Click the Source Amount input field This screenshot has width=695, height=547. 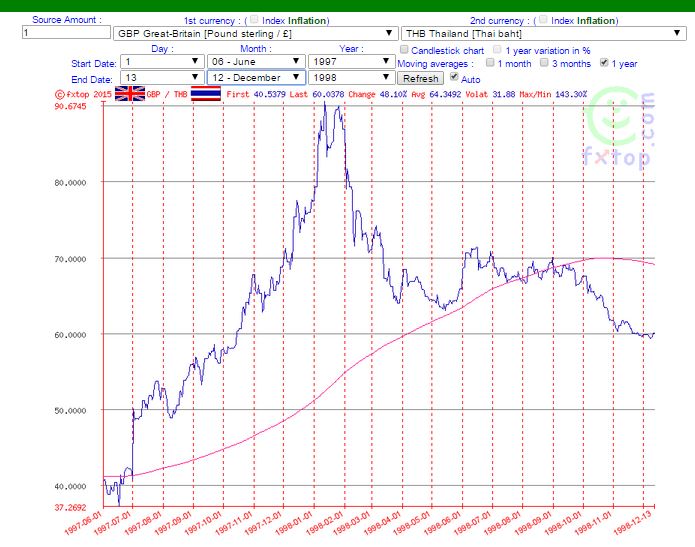(66, 32)
